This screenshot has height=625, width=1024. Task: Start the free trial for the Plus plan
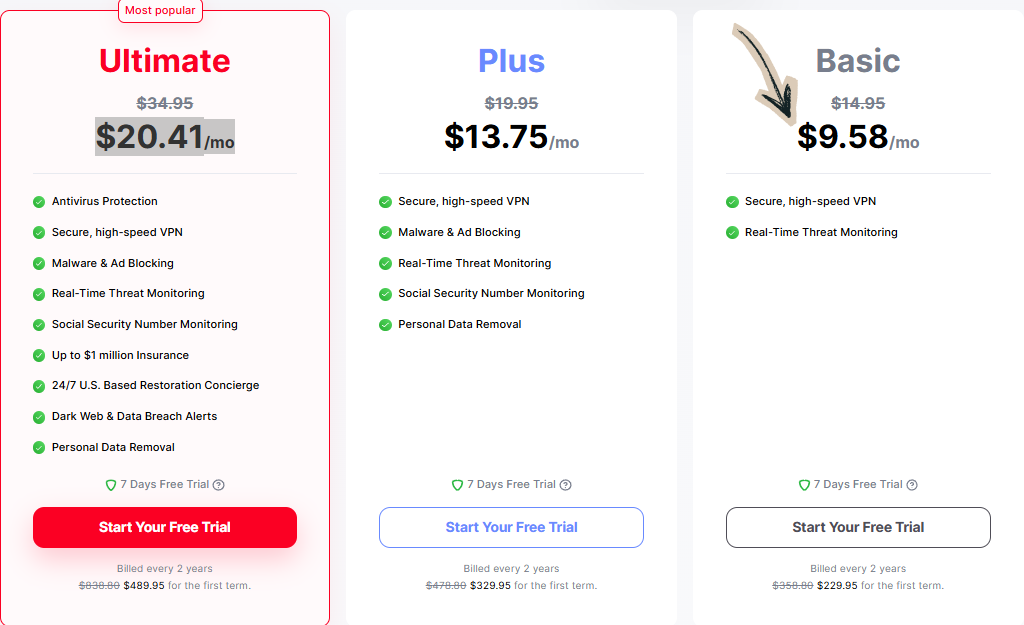click(511, 527)
